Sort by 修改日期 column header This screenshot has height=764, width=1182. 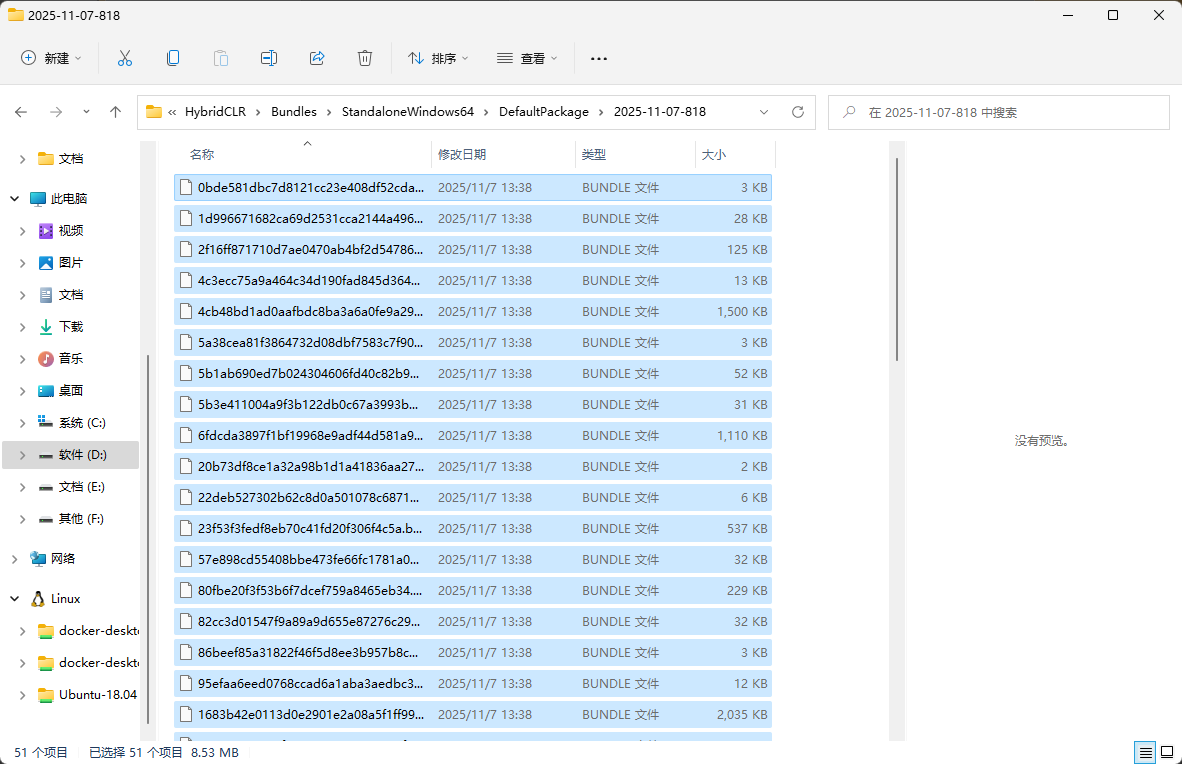(503, 155)
